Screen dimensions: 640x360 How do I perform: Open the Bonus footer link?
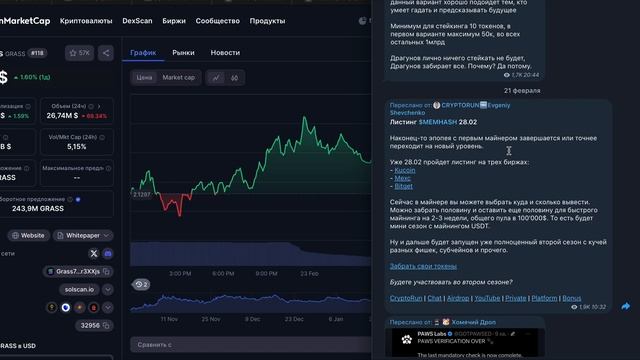coord(571,298)
